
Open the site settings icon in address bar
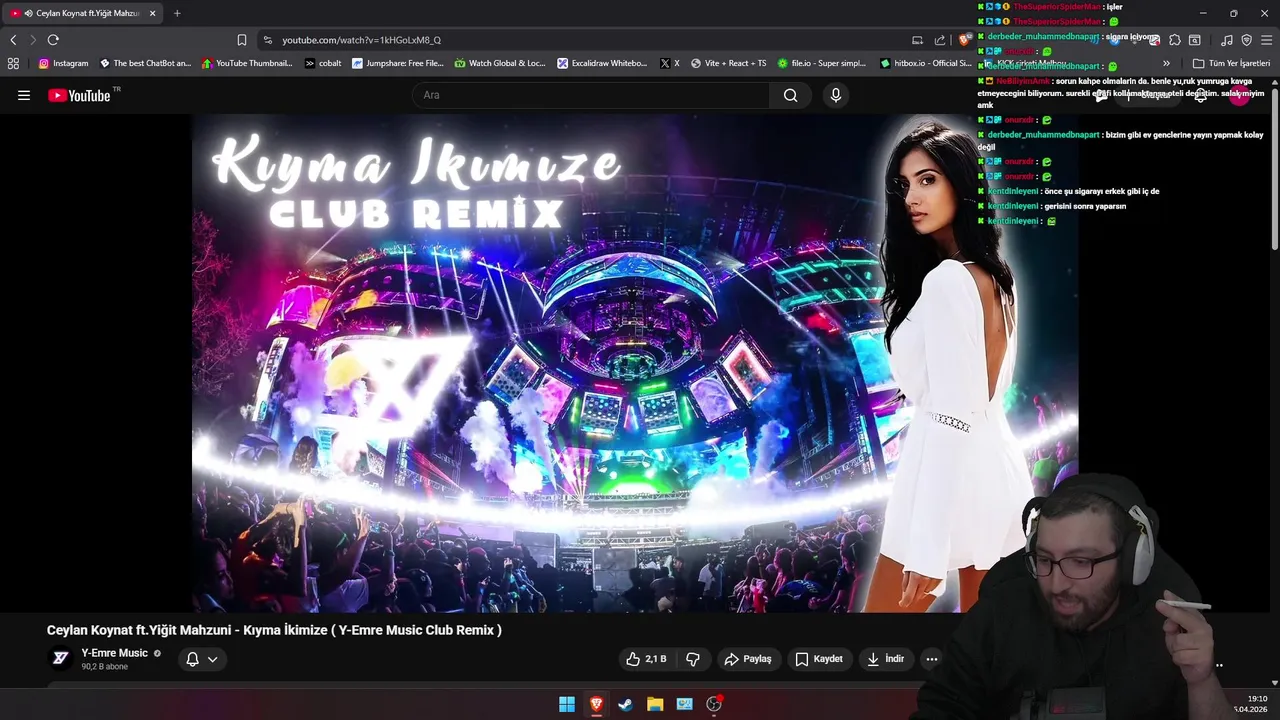268,40
